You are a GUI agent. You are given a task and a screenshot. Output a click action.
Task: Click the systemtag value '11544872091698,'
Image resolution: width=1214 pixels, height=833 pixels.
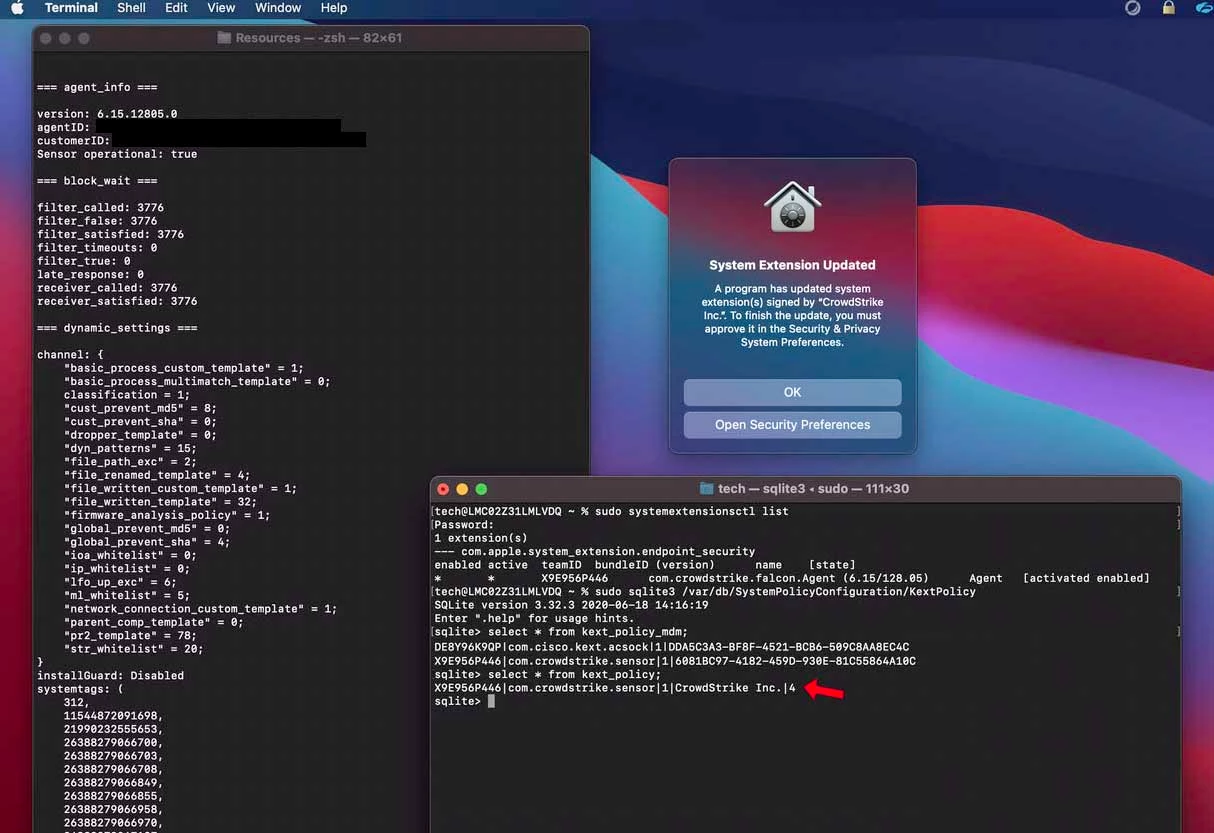(113, 716)
